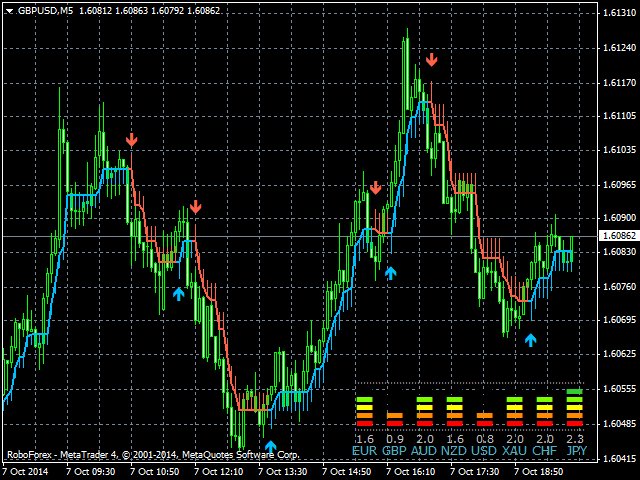Click the leftmost blue up arrow signal
The width and height of the screenshot is (640, 480).
(178, 293)
